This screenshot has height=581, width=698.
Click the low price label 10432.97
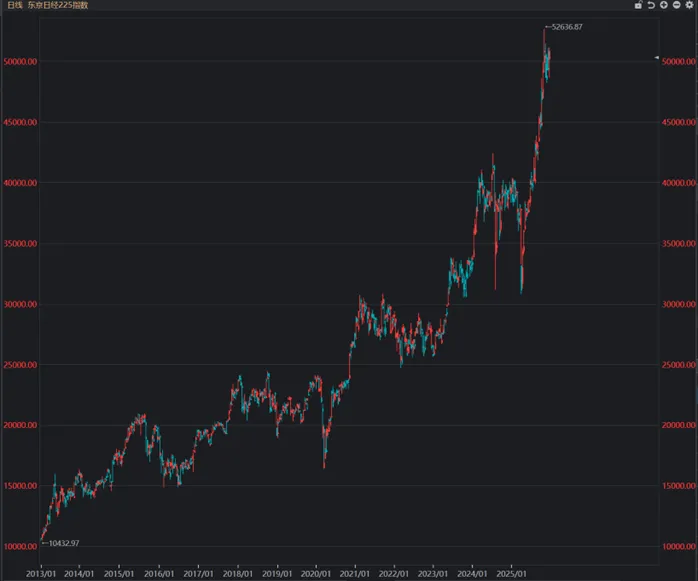[64, 543]
